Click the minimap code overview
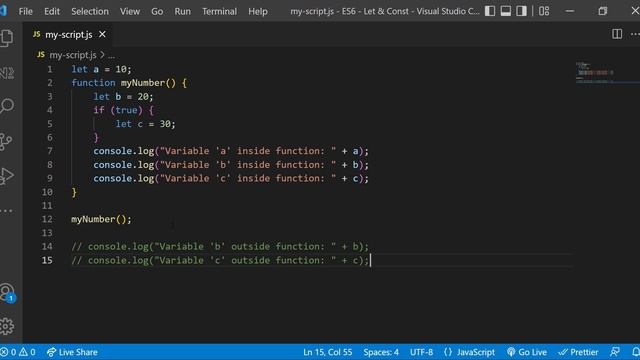 tap(607, 73)
